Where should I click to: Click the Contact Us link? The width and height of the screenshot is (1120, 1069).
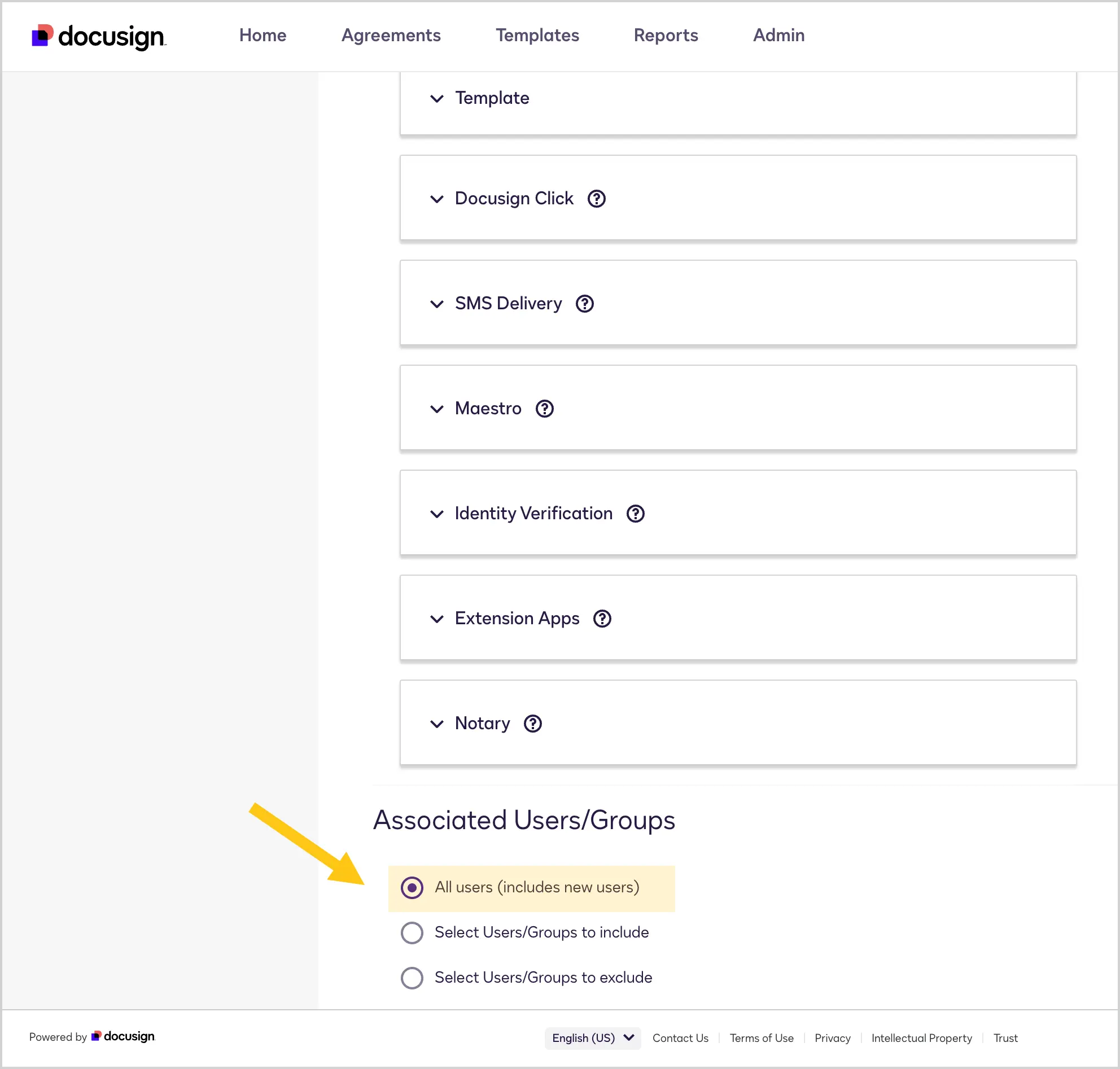coord(680,1037)
